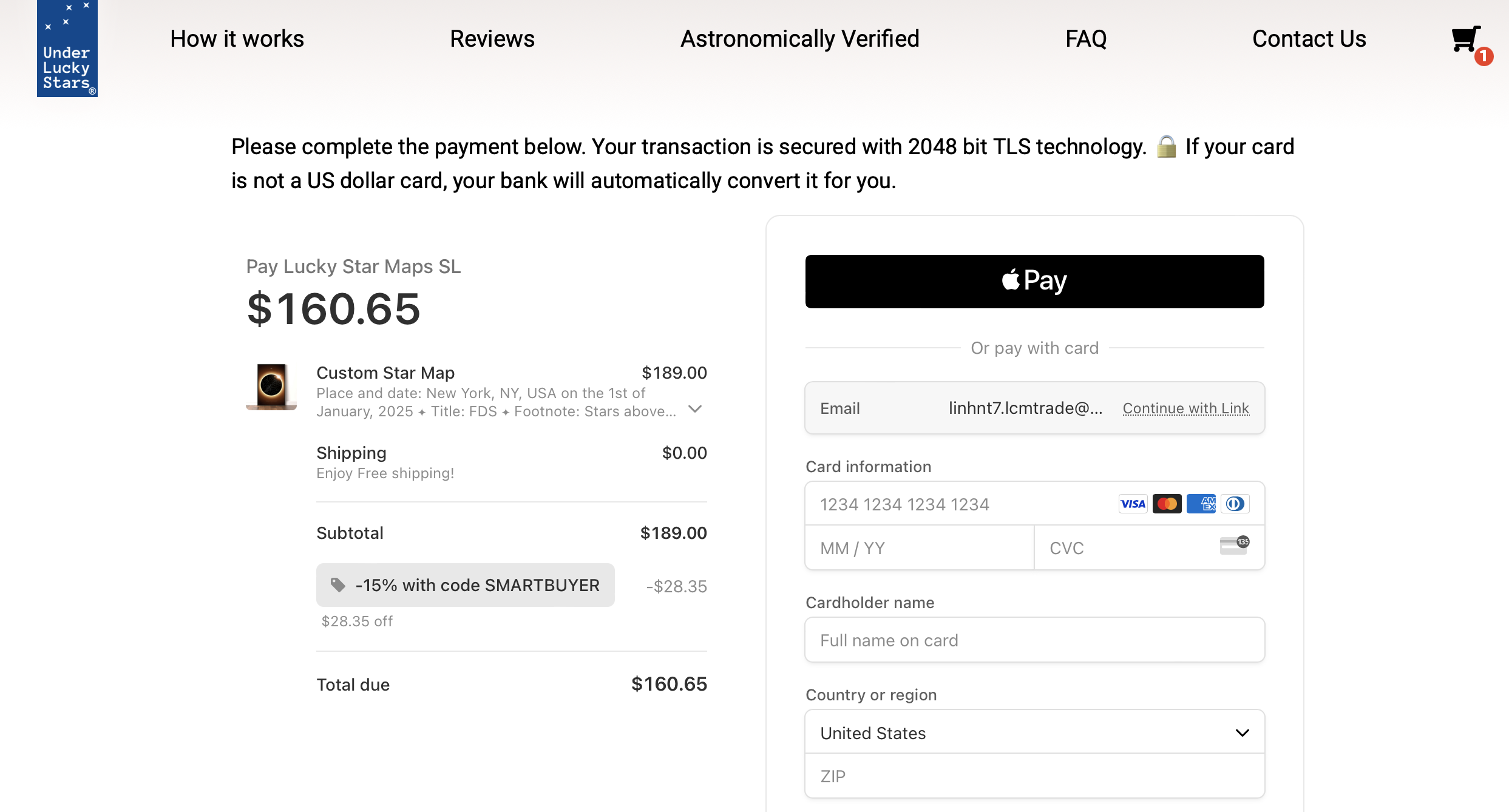Viewport: 1509px width, 812px height.
Task: Click the ZIP code field
Action: point(1034,776)
